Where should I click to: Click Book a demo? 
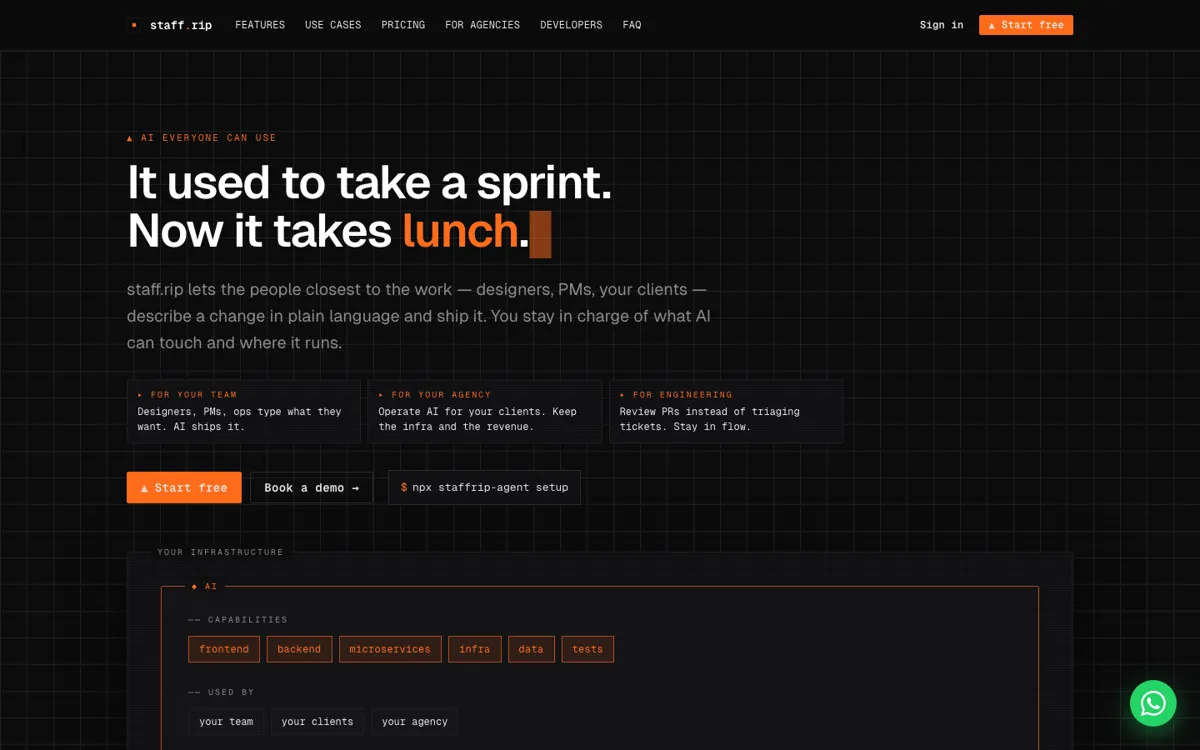(311, 488)
